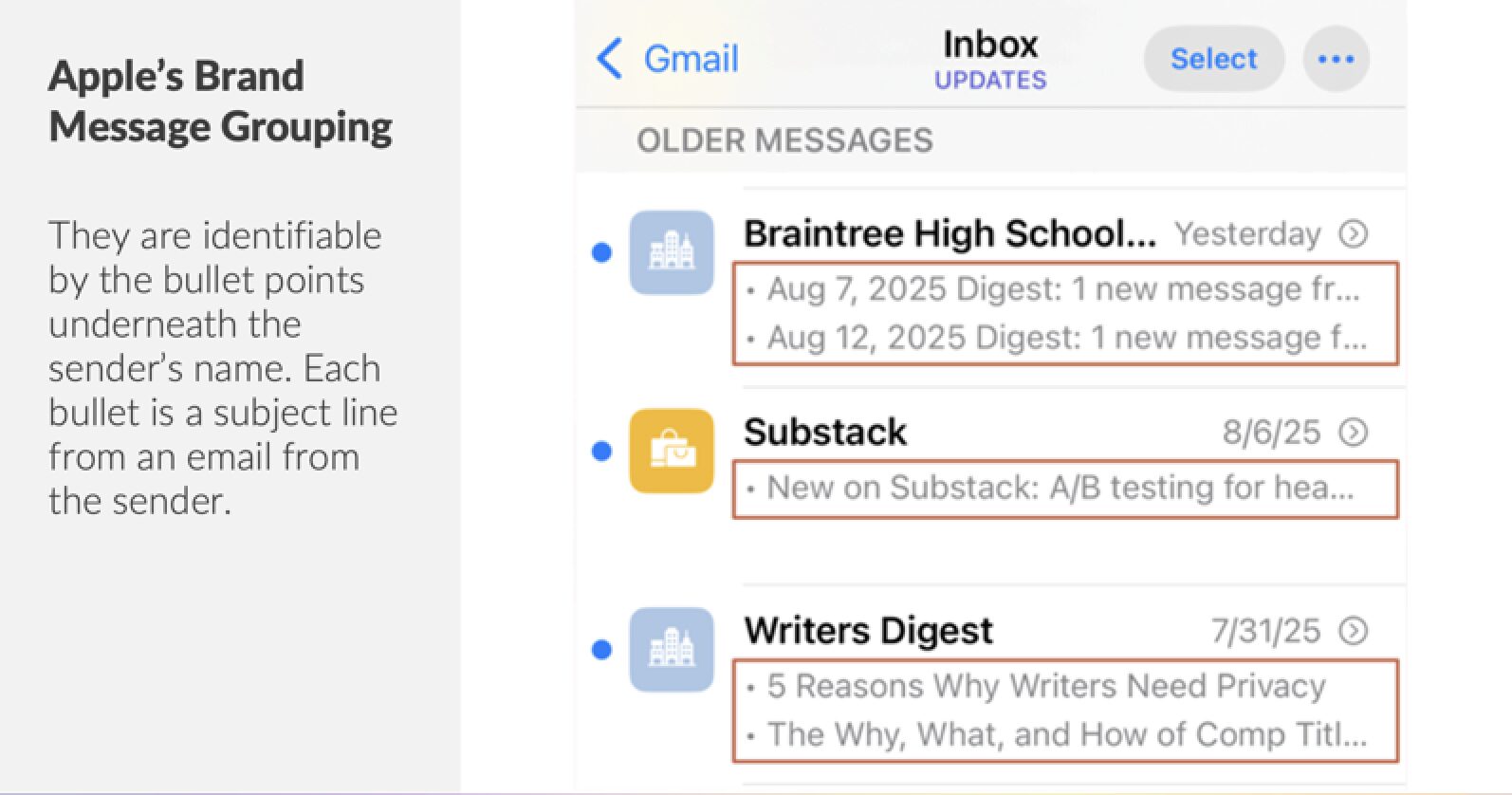
Task: Open the Aug 12, 2025 Digest subject
Action: pos(1065,338)
